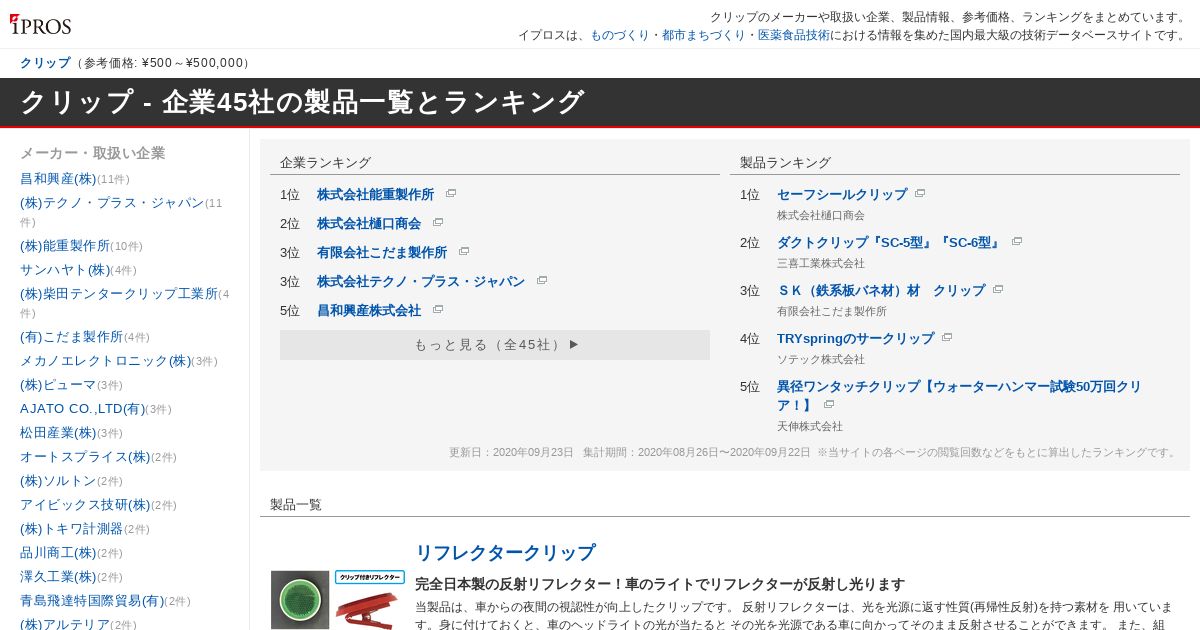Select 品川商工(株) in sidebar
The height and width of the screenshot is (630, 1200).
(x=58, y=553)
